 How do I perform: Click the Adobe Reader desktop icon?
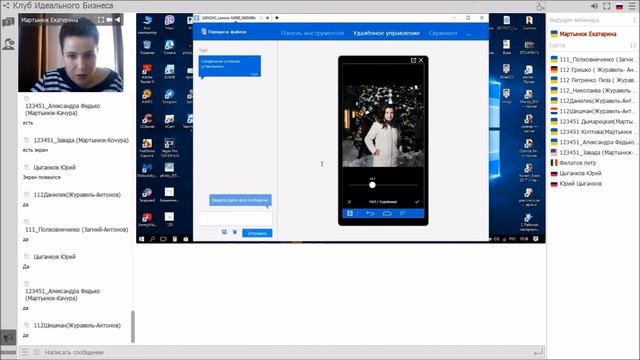tap(147, 74)
